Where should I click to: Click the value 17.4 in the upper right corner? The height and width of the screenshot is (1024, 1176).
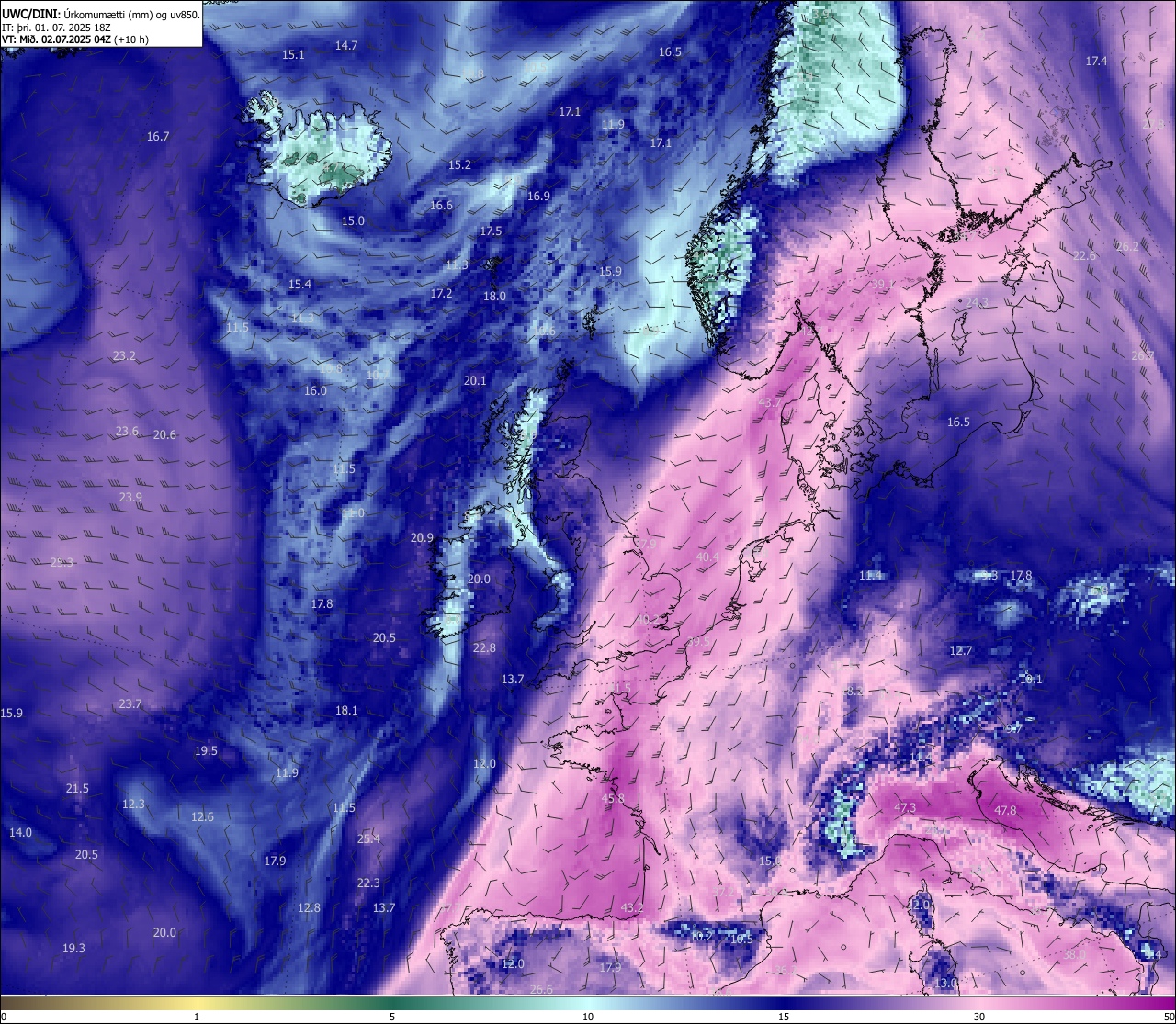point(1096,62)
